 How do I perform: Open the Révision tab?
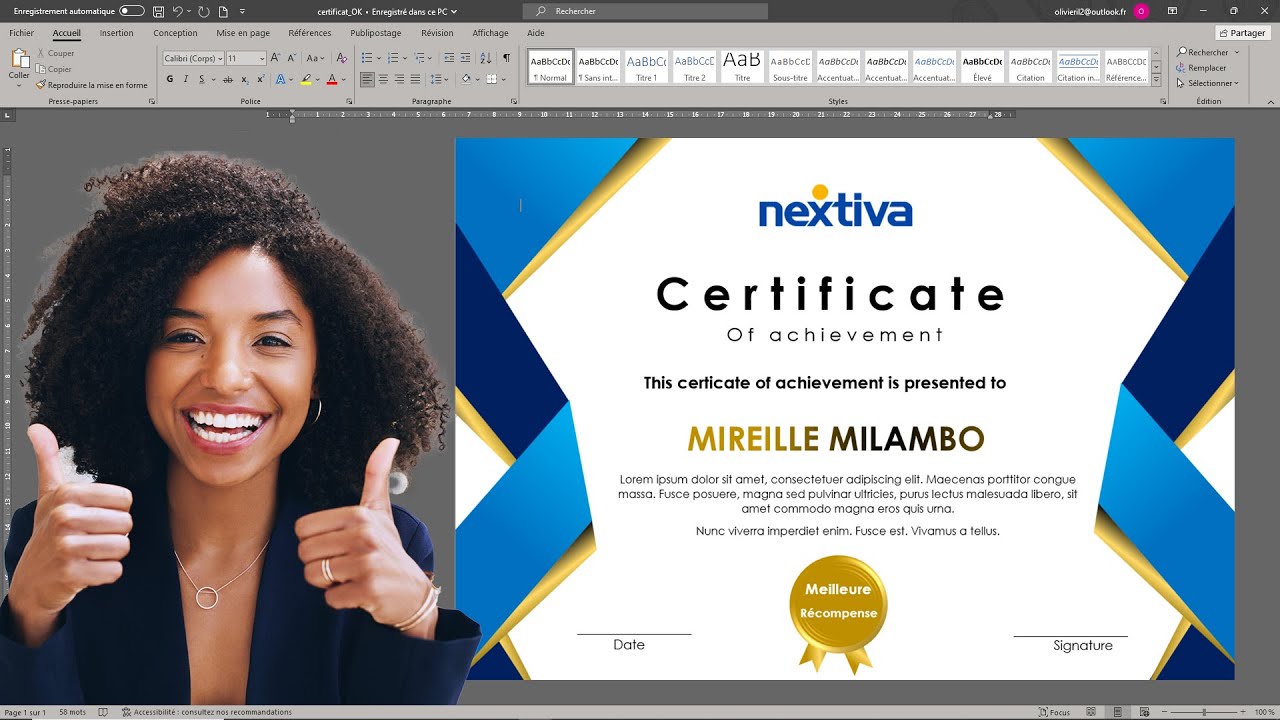tap(437, 33)
